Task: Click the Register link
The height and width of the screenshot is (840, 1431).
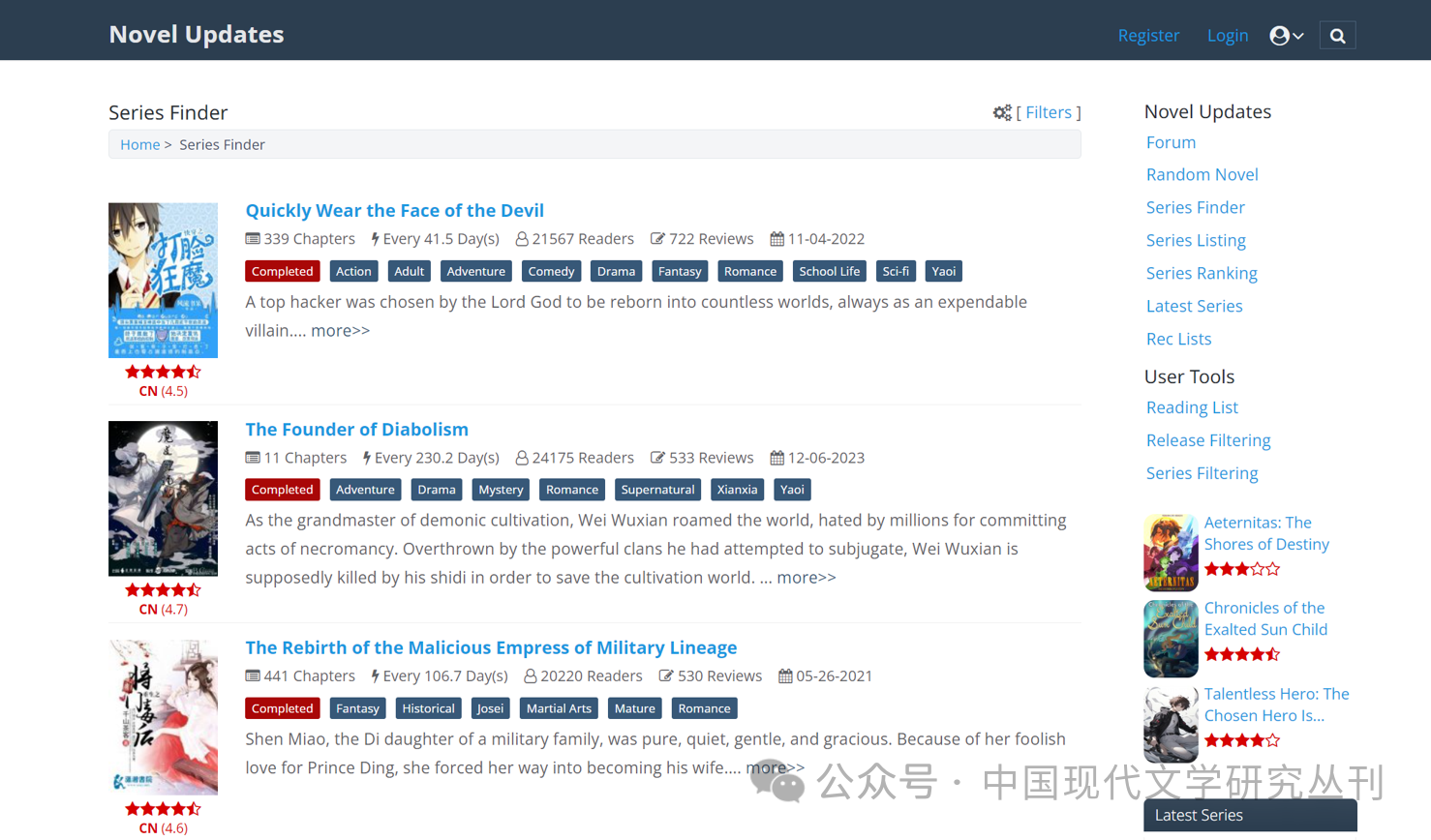Action: (x=1148, y=36)
